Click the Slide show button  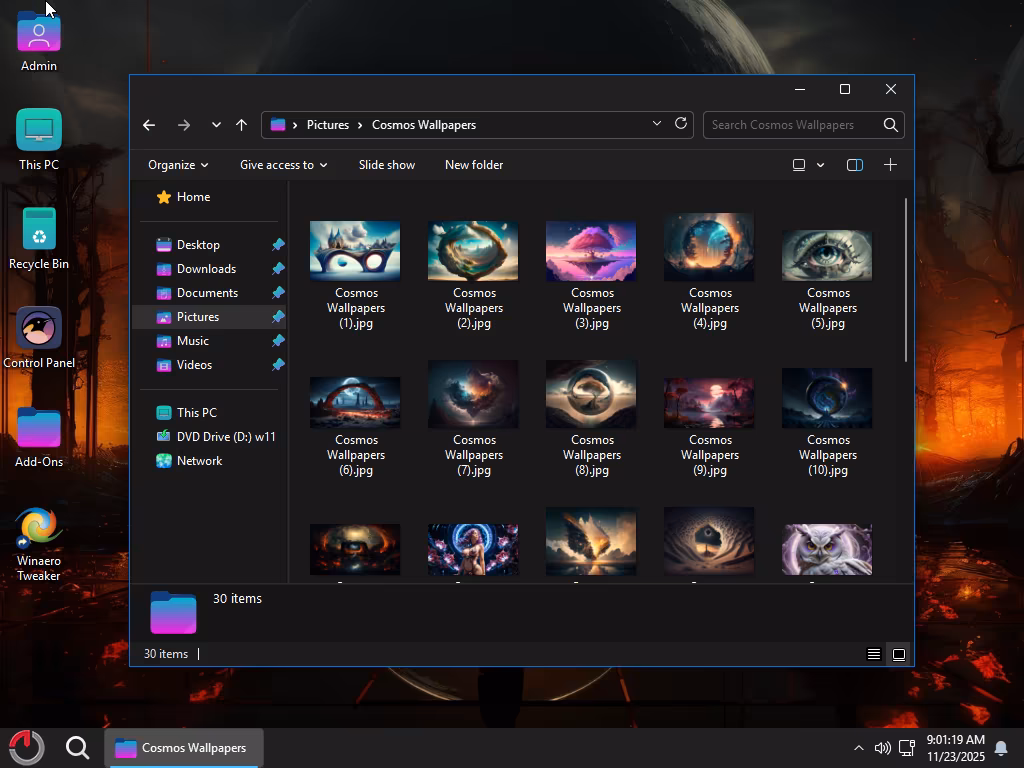[386, 165]
